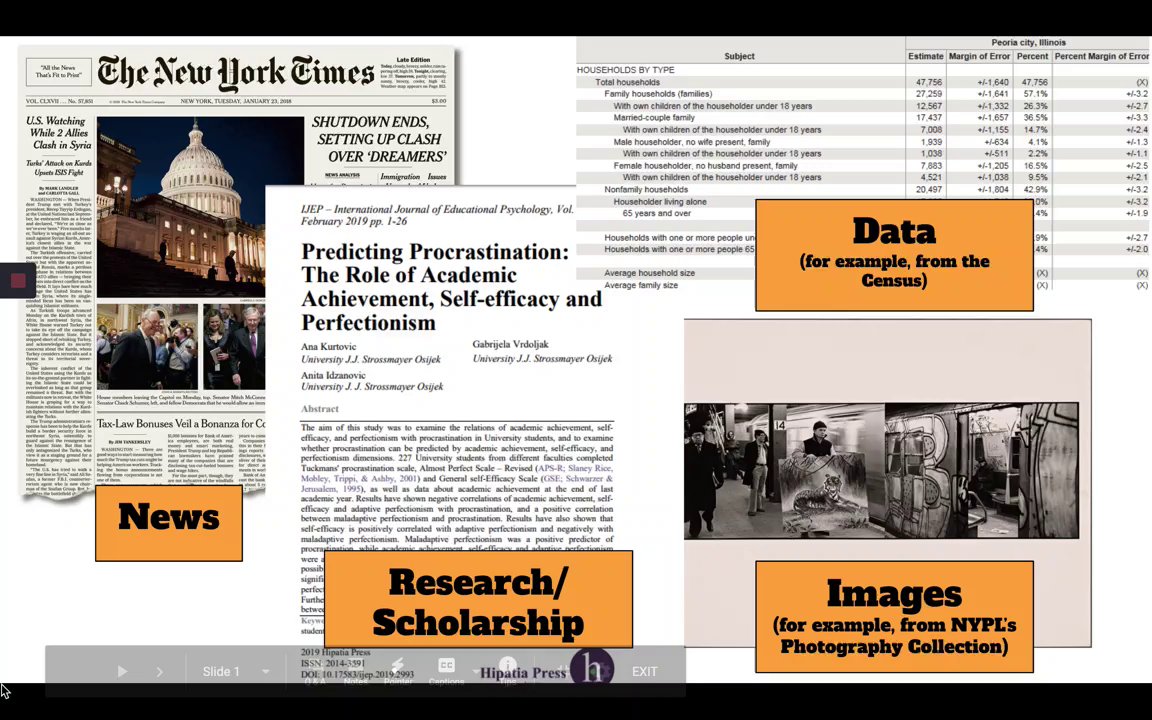Click the red record indicator on the left edge
1152x720 pixels.
18,280
